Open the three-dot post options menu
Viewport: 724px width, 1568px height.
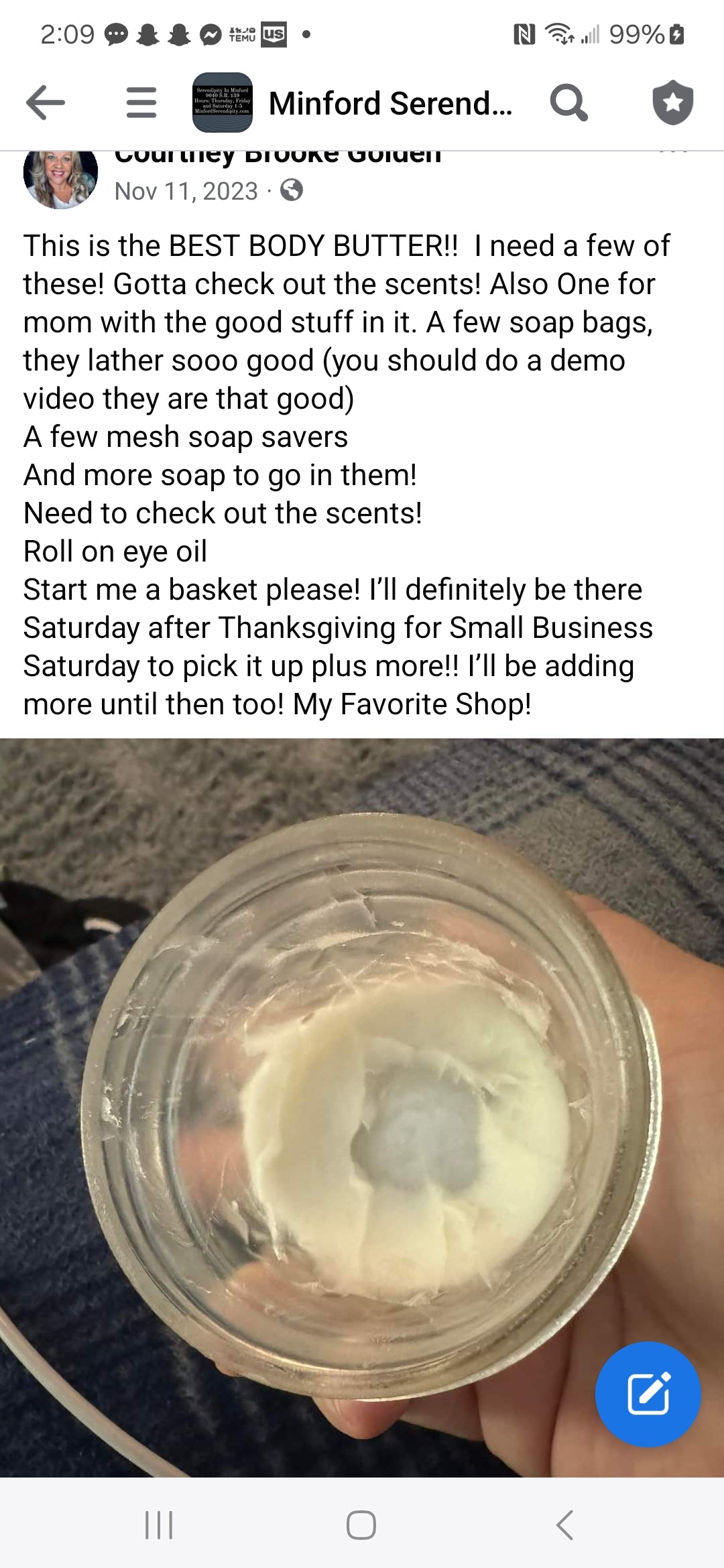673,153
